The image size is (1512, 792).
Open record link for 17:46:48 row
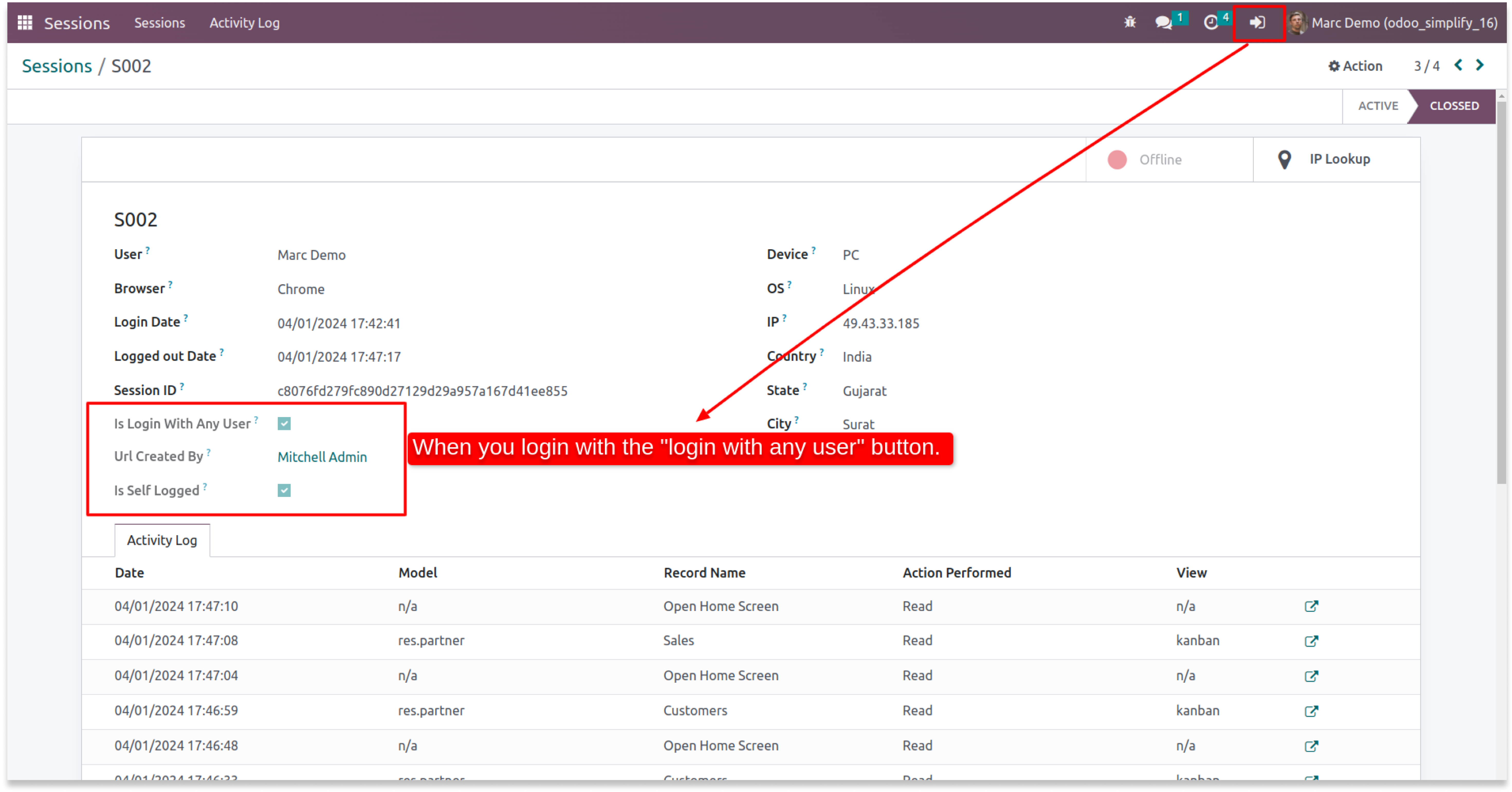[x=1311, y=747]
